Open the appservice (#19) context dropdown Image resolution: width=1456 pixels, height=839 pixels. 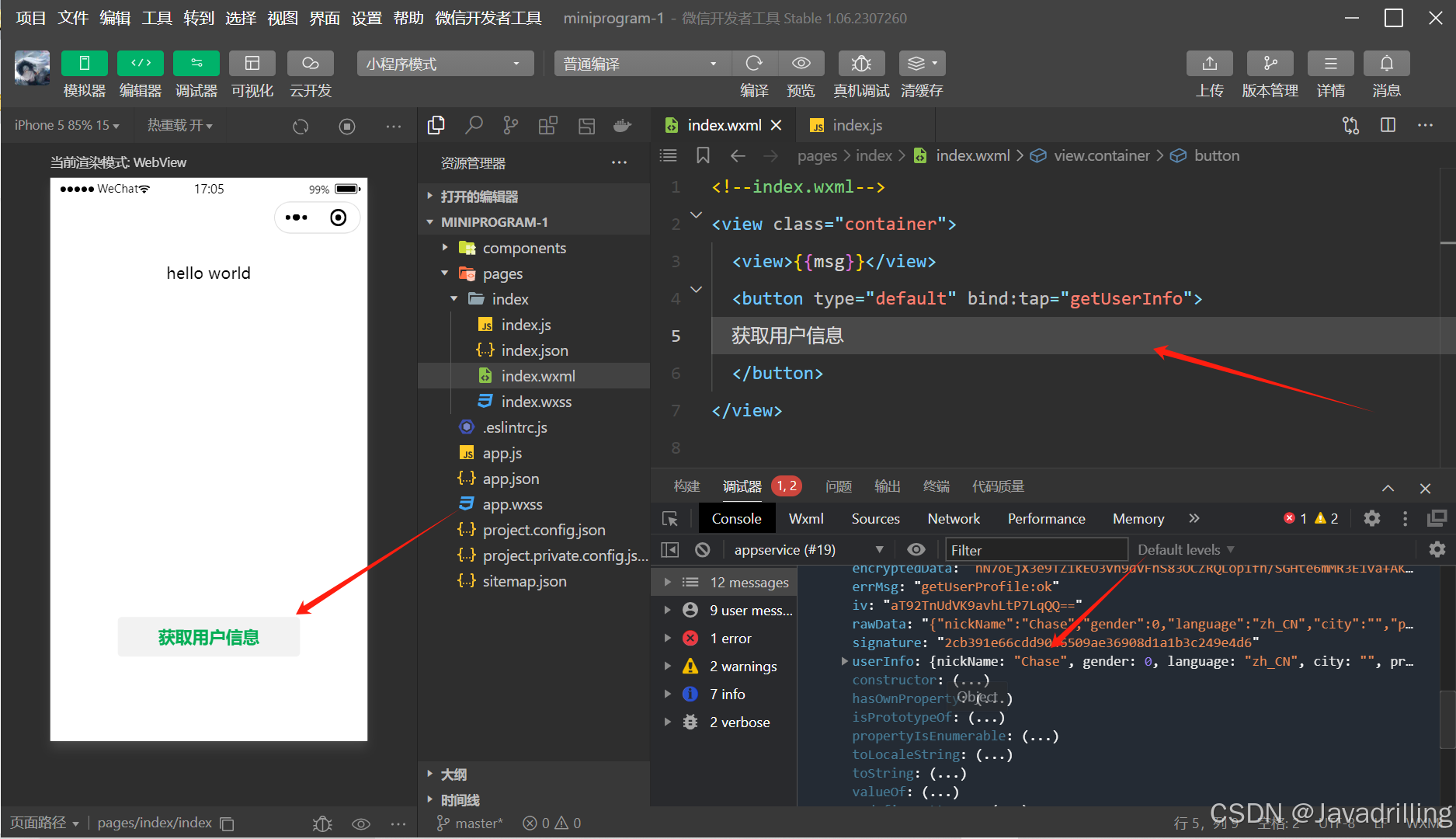point(808,550)
